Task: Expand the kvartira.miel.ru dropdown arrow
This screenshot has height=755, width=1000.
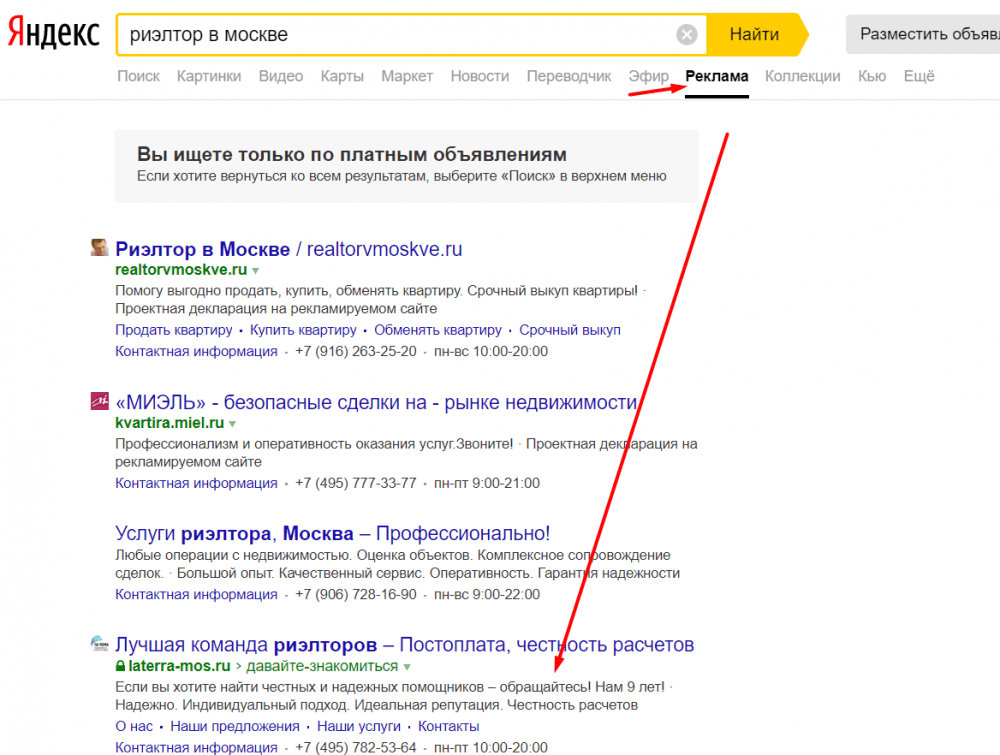Action: pyautogui.click(x=232, y=423)
